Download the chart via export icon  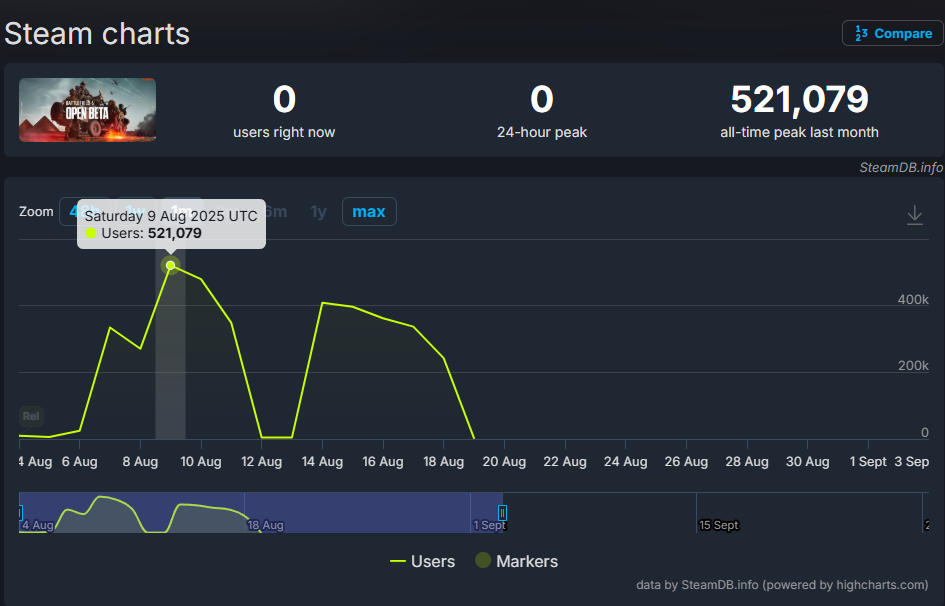(914, 215)
